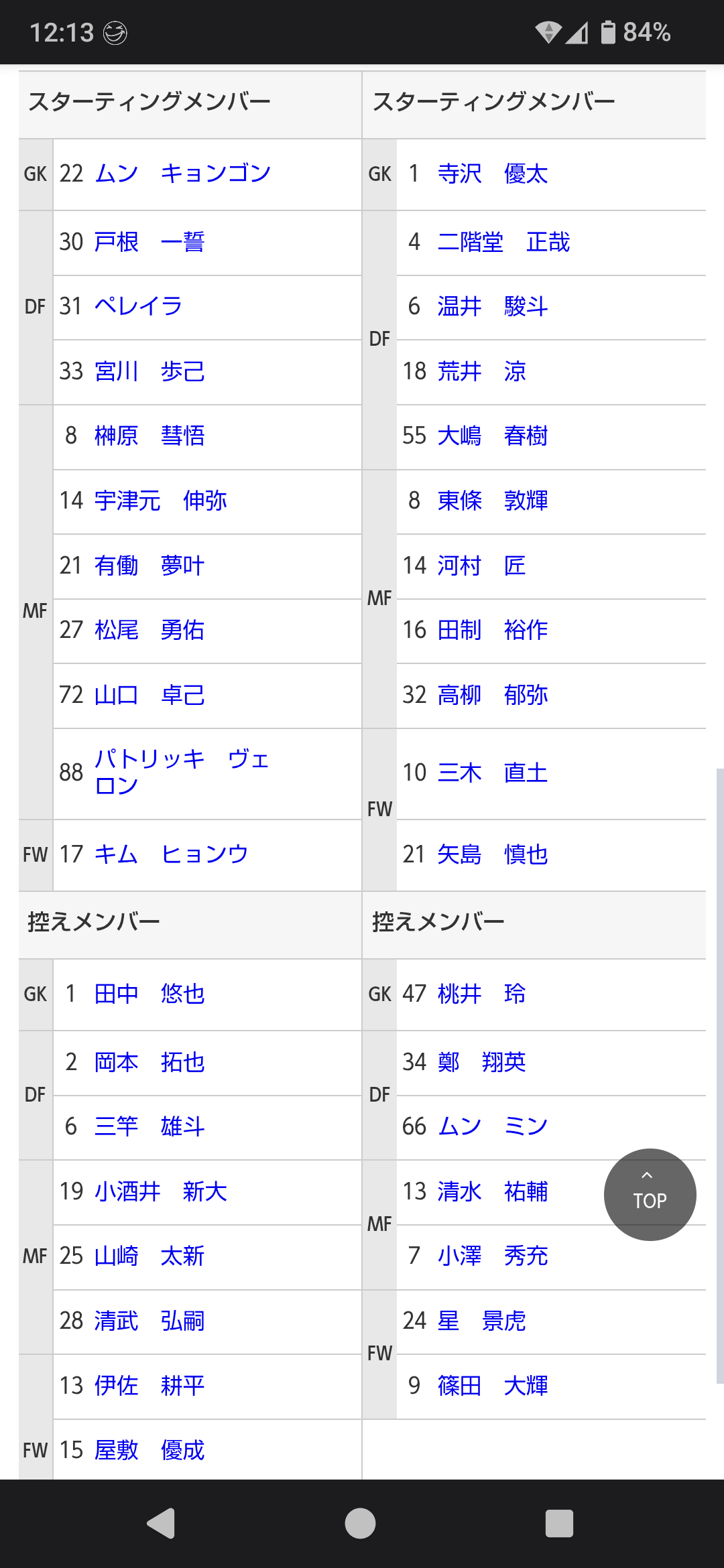Tap player link 篠田 大輝
Screen dimensions: 724x1568
[x=492, y=1386]
